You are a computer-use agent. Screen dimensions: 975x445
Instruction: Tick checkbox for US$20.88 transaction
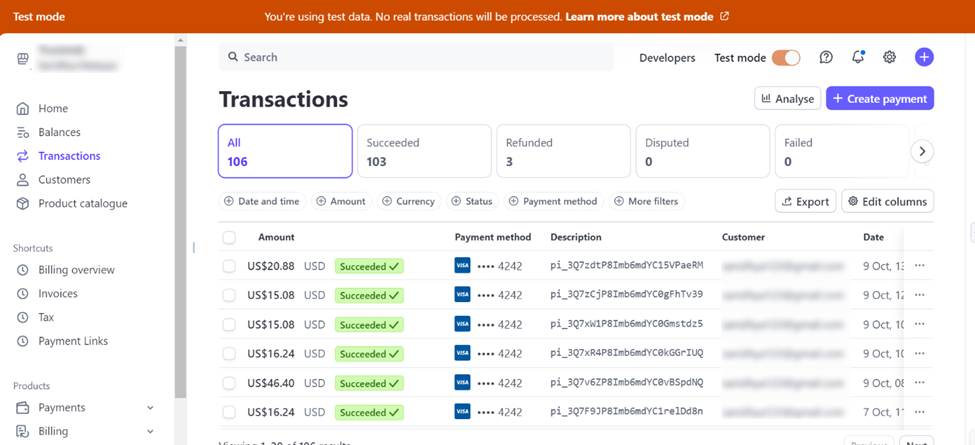click(x=229, y=266)
